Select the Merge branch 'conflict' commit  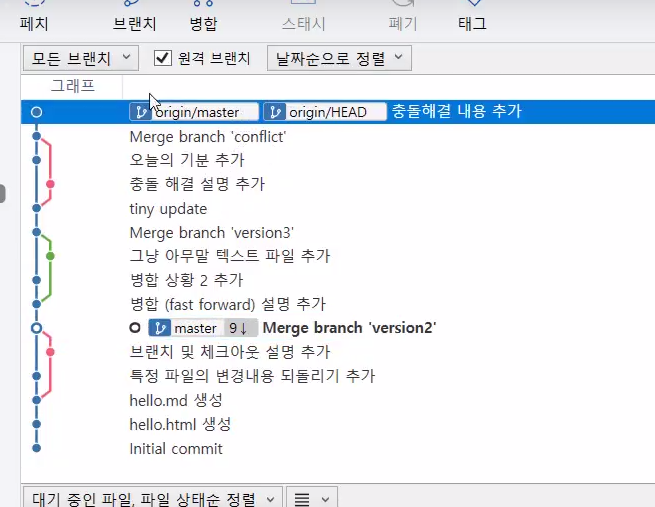[x=208, y=137]
